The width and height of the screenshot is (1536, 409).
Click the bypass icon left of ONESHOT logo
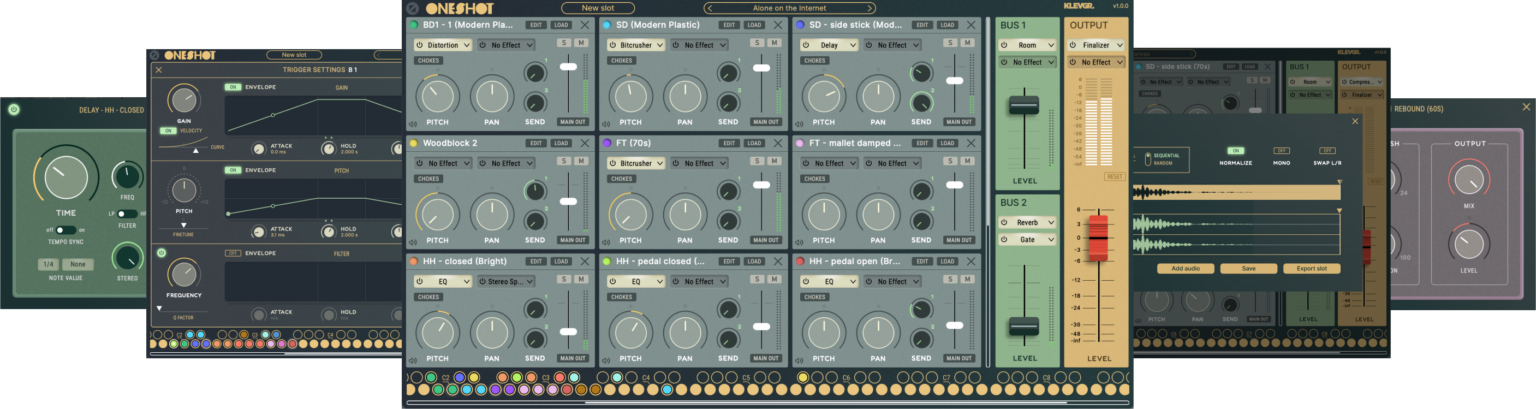[413, 8]
